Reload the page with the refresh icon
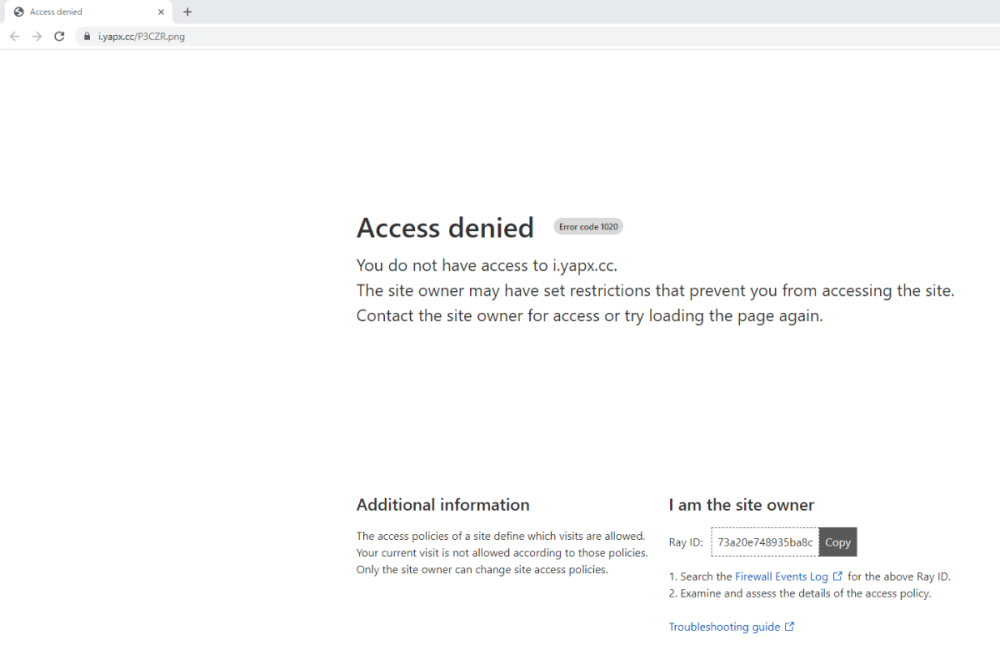 [59, 36]
